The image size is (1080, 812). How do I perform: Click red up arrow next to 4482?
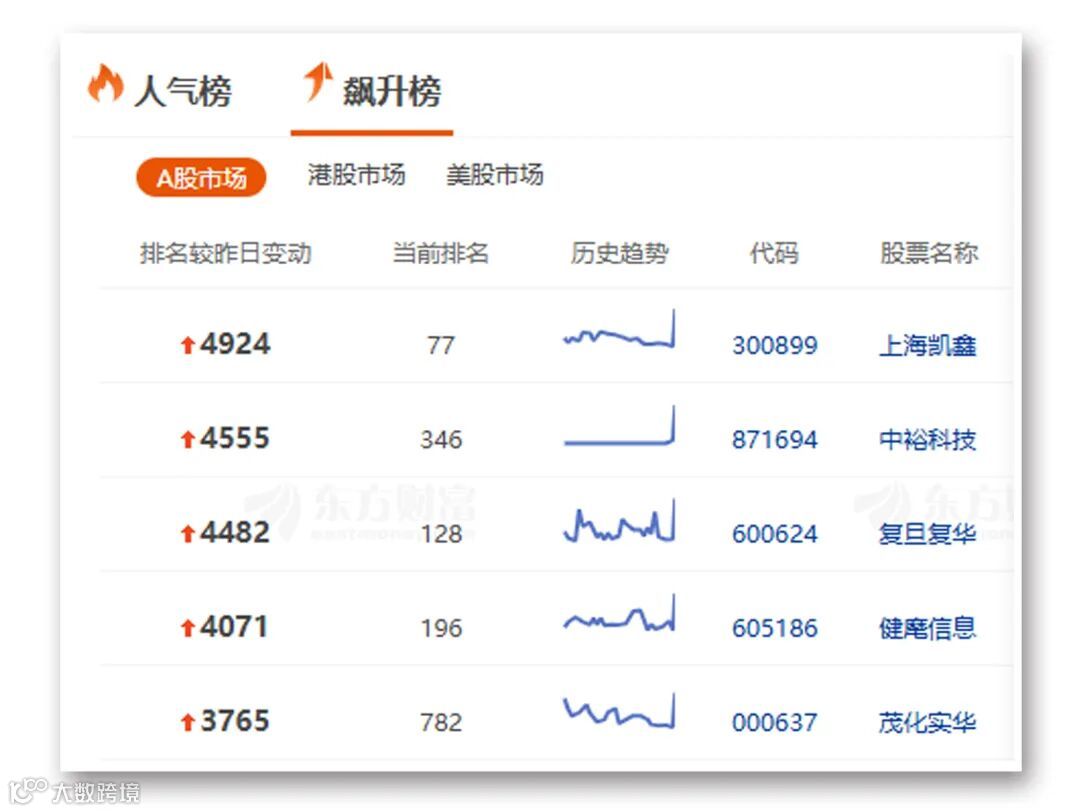[187, 534]
